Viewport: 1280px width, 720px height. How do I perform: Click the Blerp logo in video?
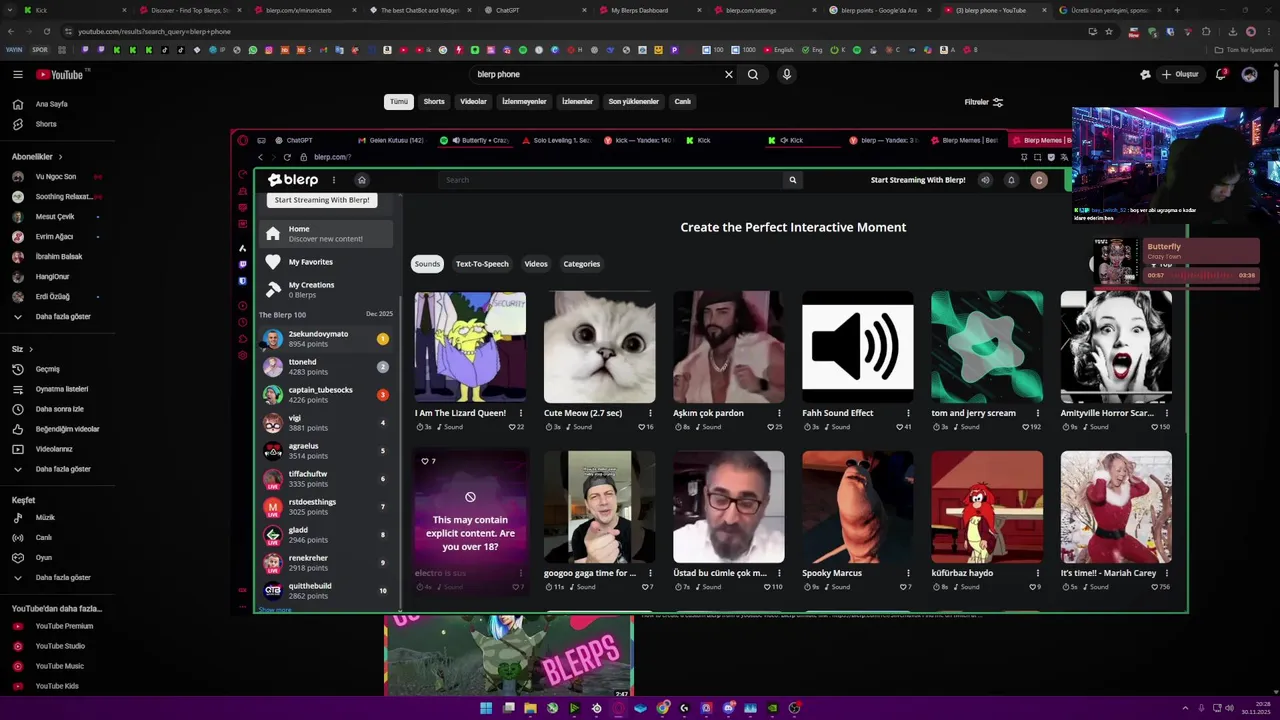pos(293,180)
